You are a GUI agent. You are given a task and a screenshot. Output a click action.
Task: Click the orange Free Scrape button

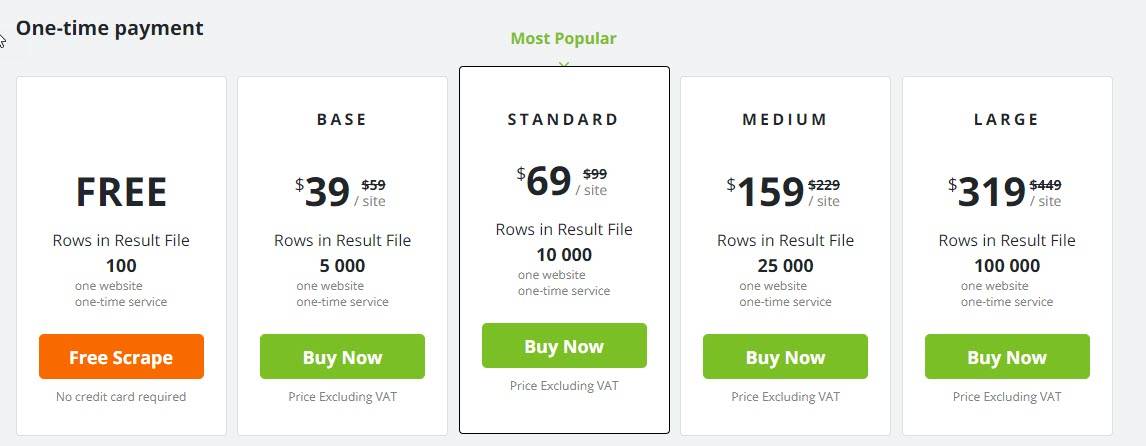click(121, 357)
